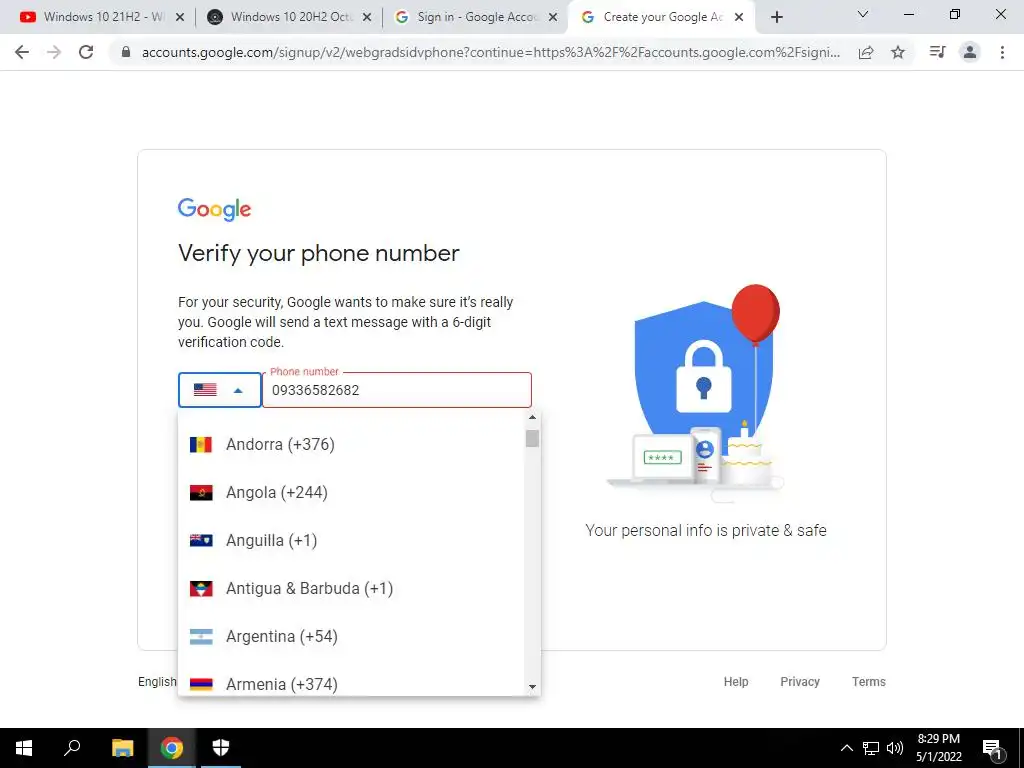Open the share page icon in address bar
1024x768 pixels.
click(866, 52)
